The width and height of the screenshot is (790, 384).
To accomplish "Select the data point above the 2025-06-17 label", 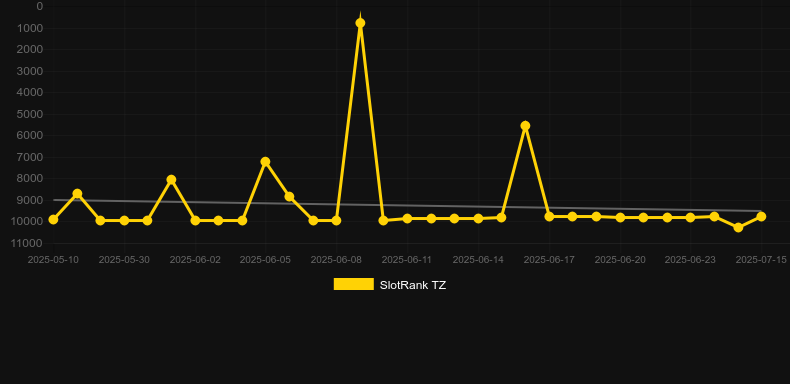I will (549, 217).
